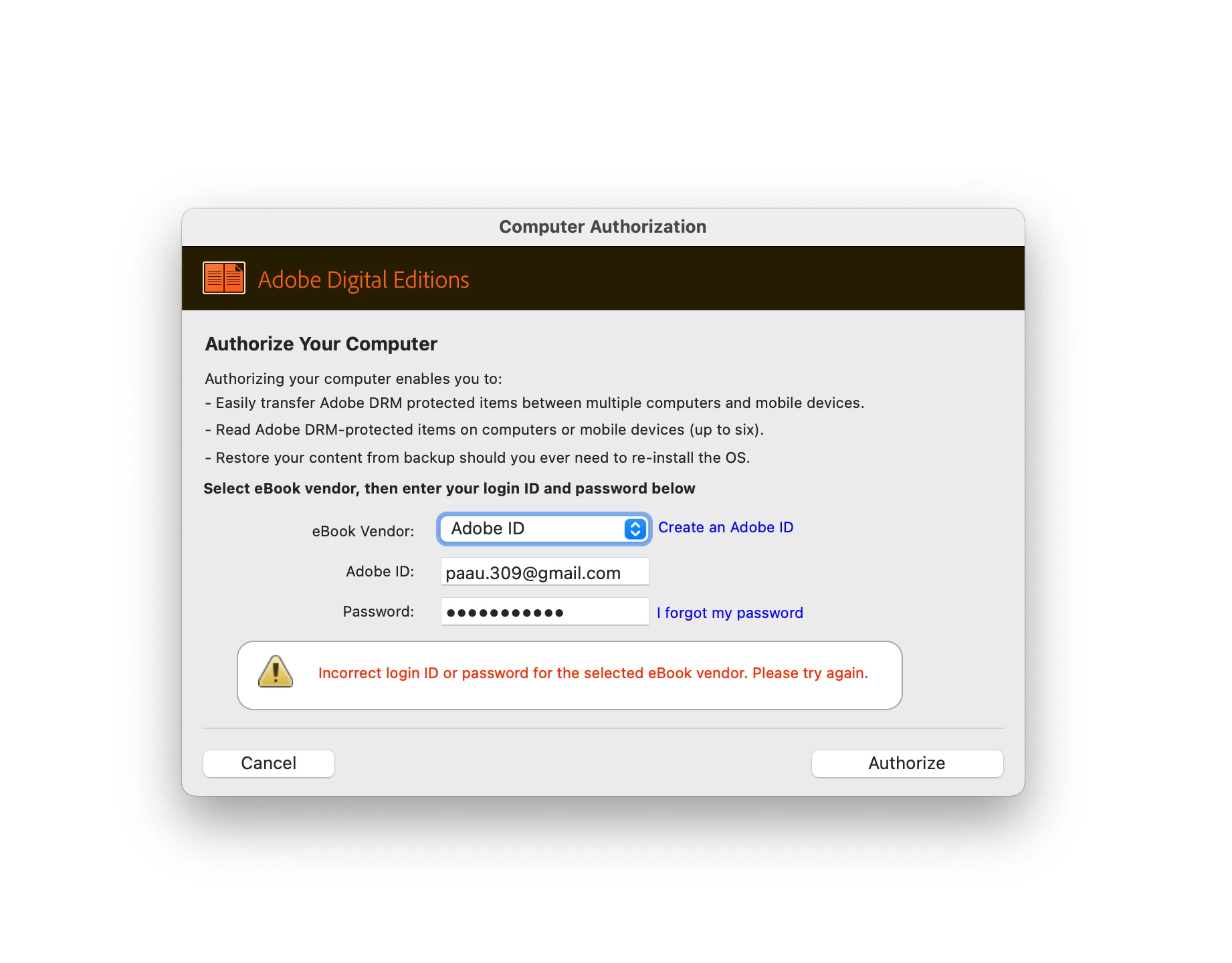Click the Password label

click(x=379, y=611)
